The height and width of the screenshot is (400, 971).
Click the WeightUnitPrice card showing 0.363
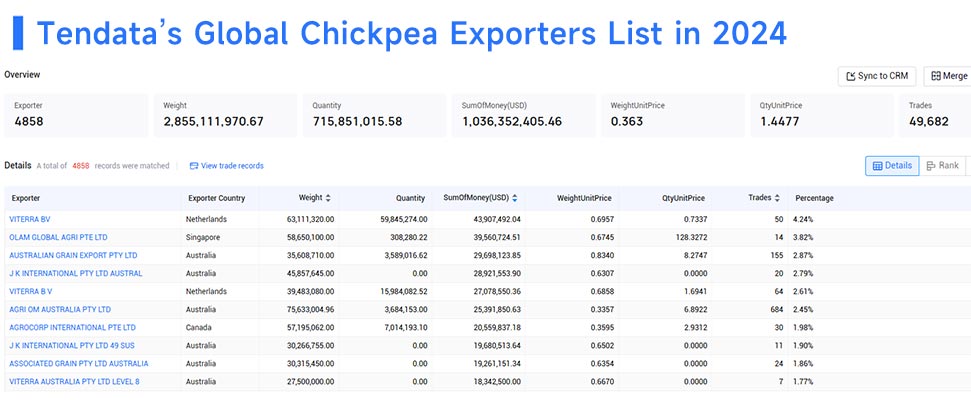[673, 115]
